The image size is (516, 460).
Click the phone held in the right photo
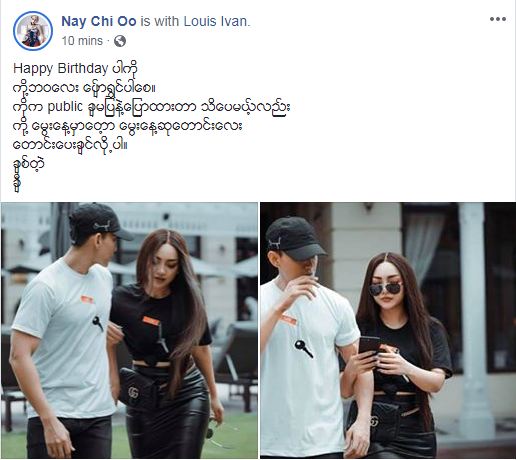pos(369,347)
